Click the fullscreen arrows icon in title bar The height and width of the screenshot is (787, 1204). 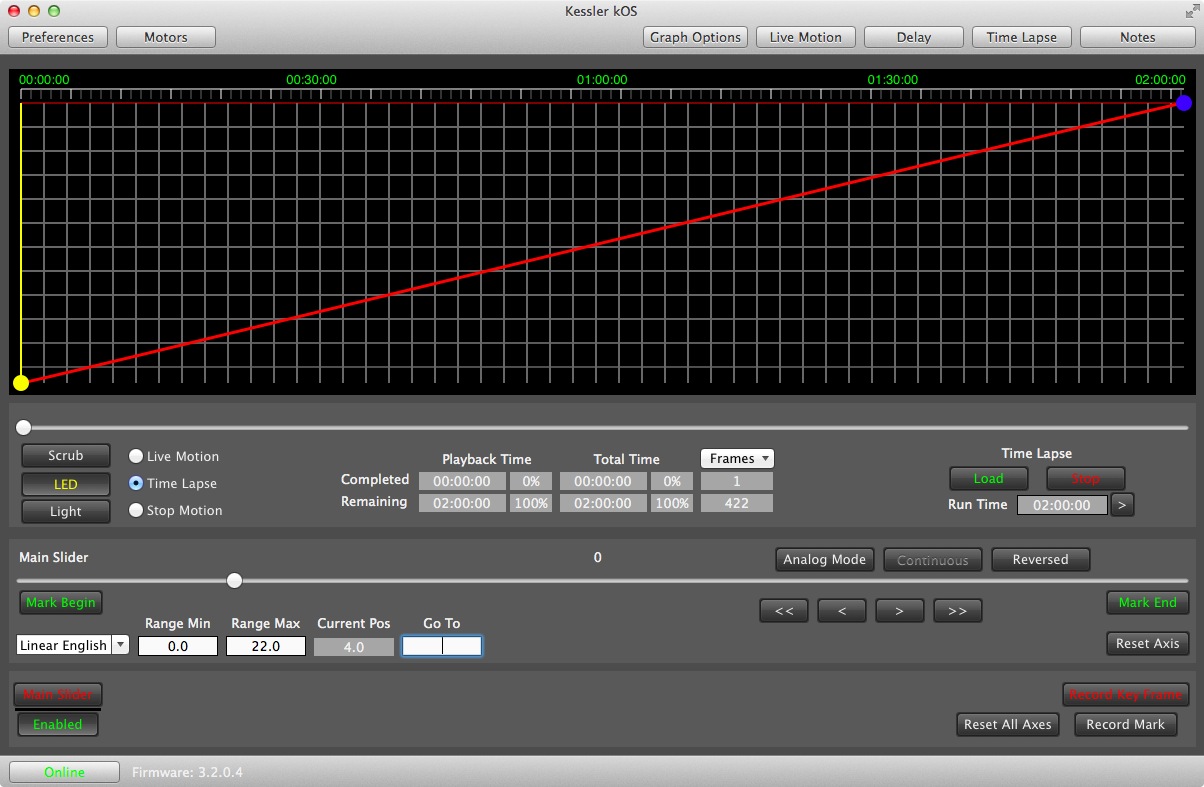coord(1190,11)
